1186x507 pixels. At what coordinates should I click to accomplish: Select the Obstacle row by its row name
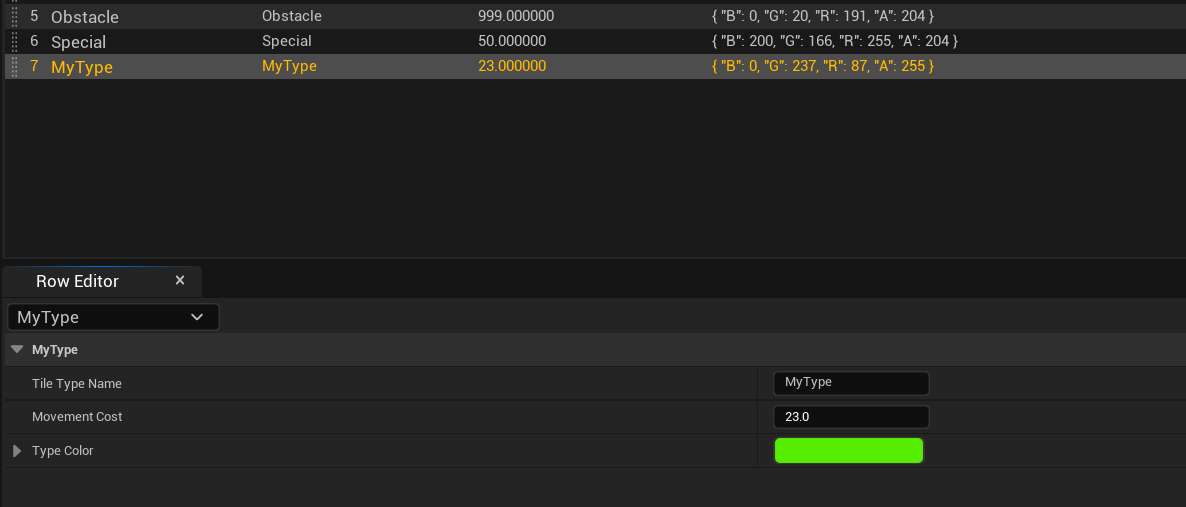[x=85, y=17]
